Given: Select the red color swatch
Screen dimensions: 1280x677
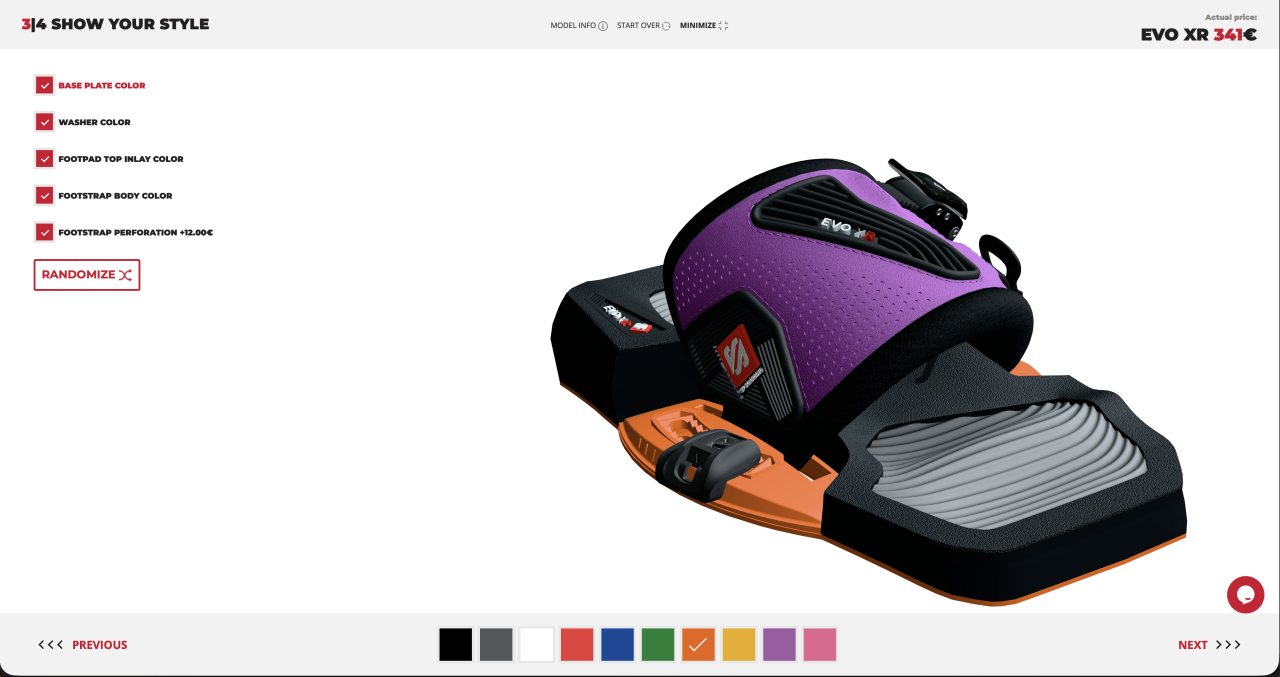Looking at the screenshot, I should (x=577, y=645).
